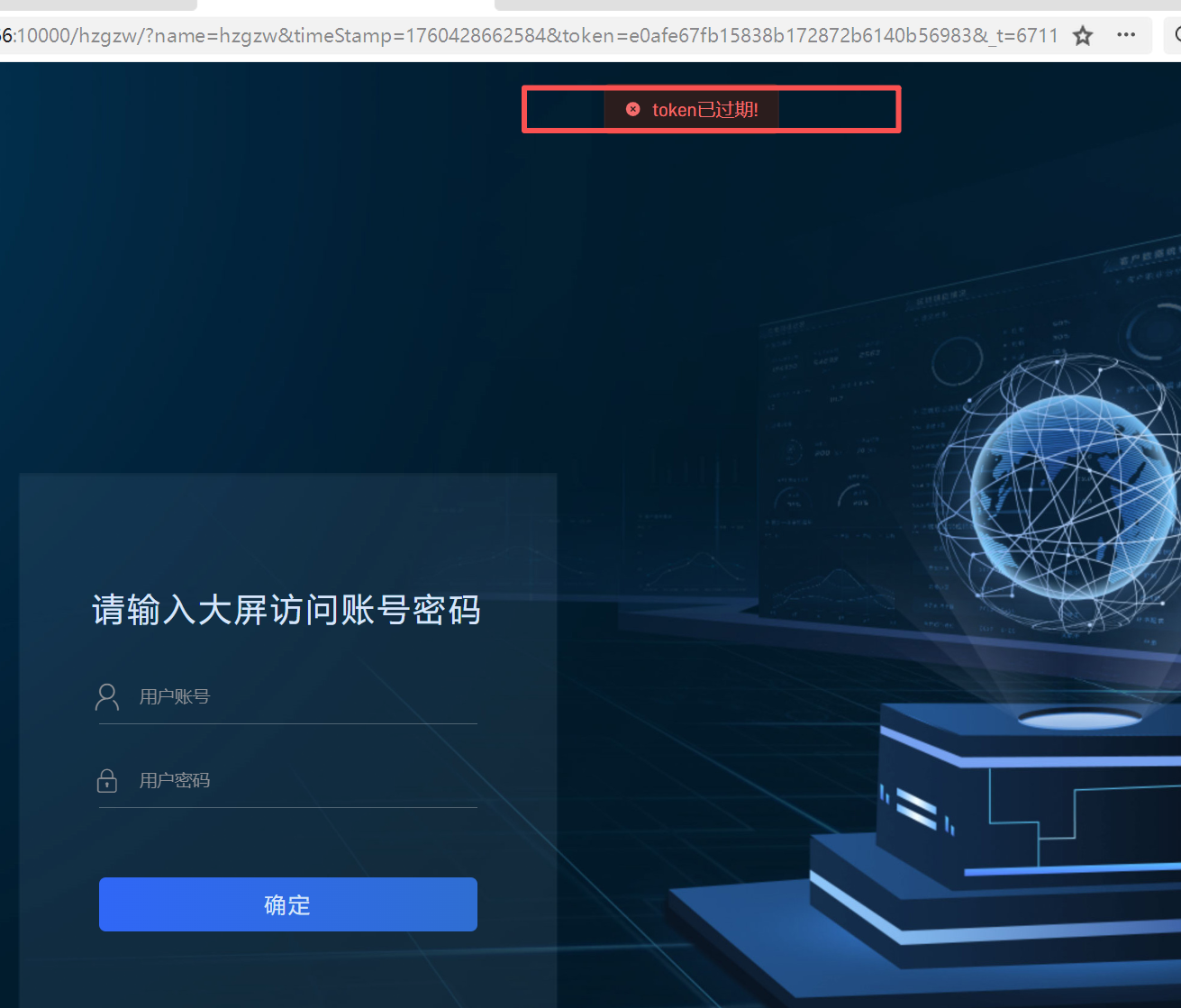Click the "token已过期!" error message text
The image size is (1181, 1008).
click(704, 110)
